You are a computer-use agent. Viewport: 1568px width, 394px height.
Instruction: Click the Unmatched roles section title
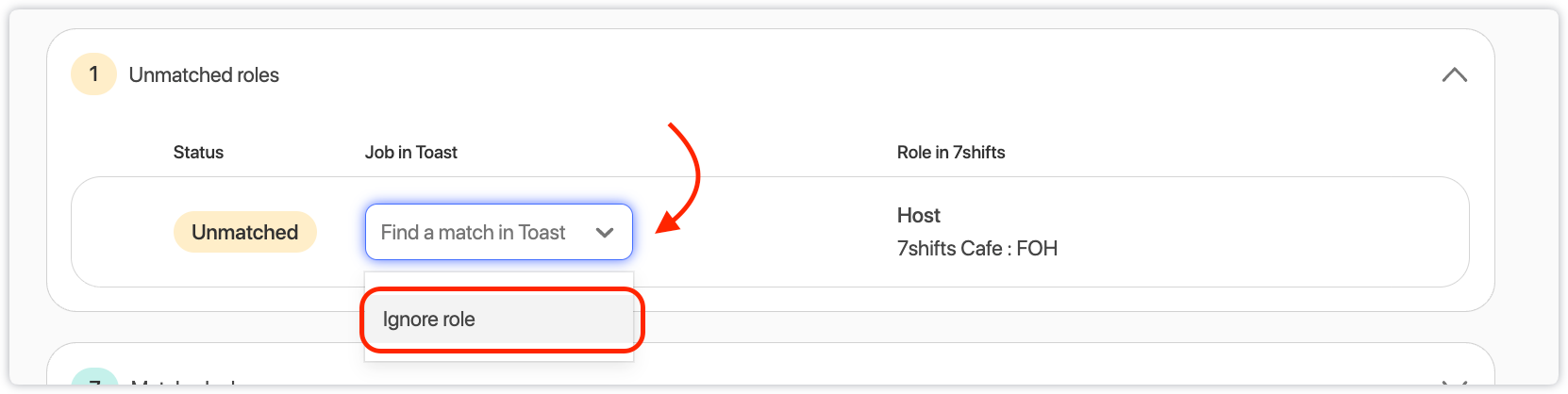[204, 75]
